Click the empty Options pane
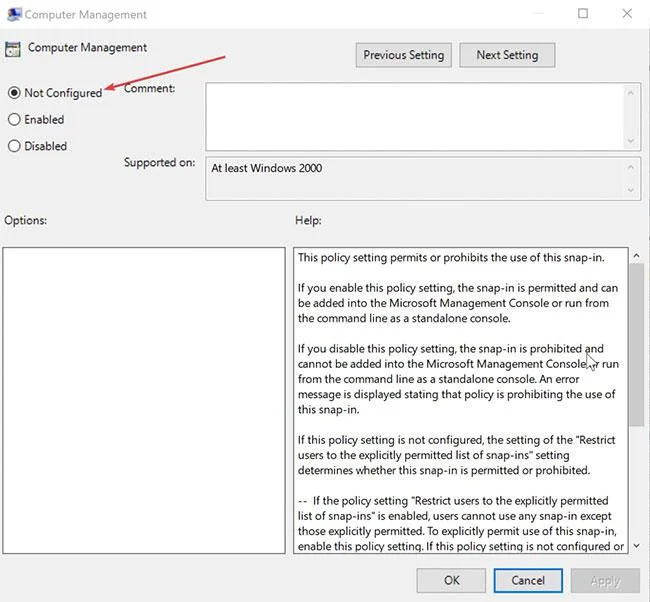 (144, 400)
